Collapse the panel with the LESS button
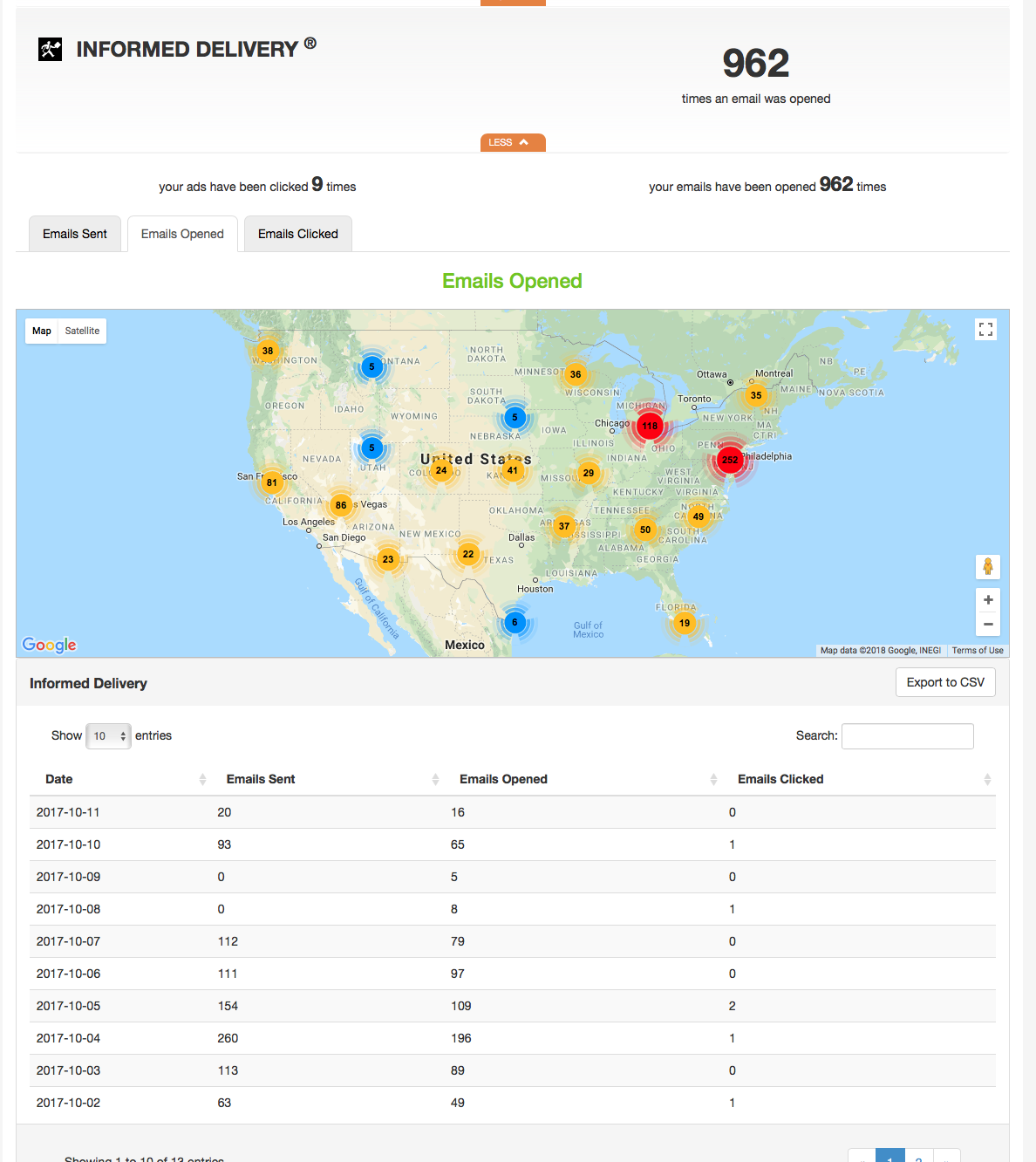 [x=513, y=142]
